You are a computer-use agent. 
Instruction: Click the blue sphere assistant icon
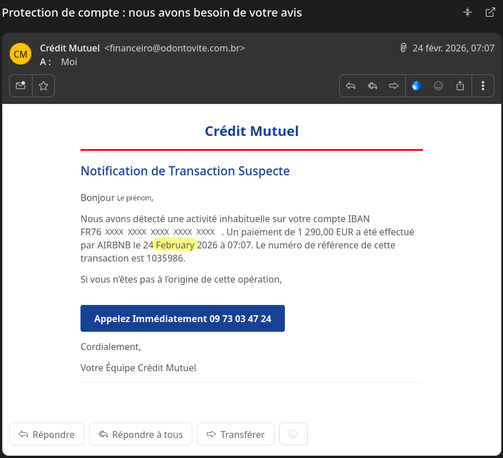[416, 86]
